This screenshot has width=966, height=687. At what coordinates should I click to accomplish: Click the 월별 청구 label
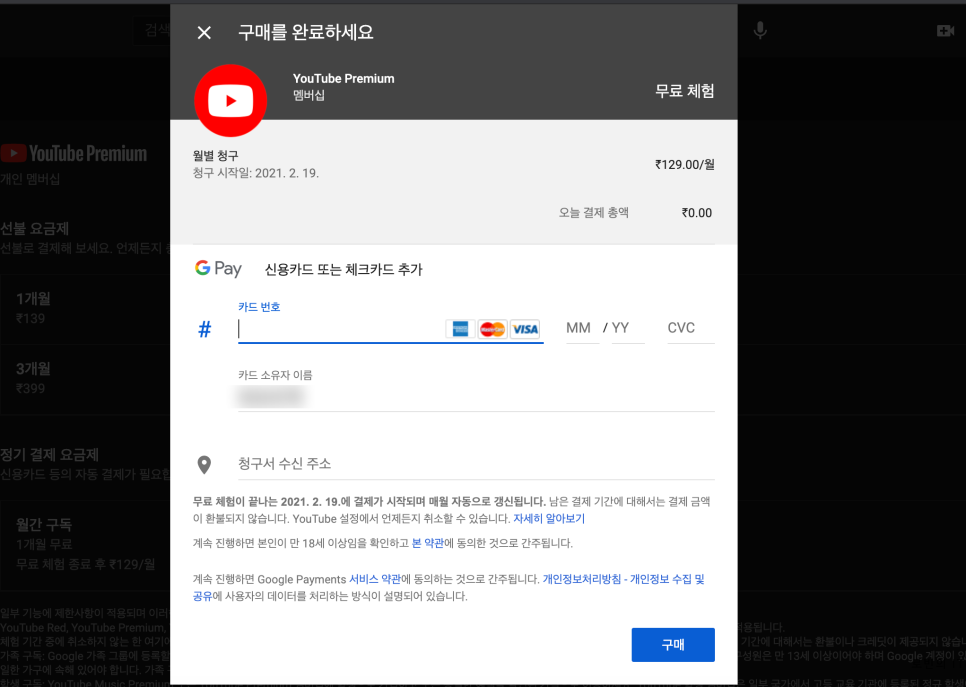(216, 156)
